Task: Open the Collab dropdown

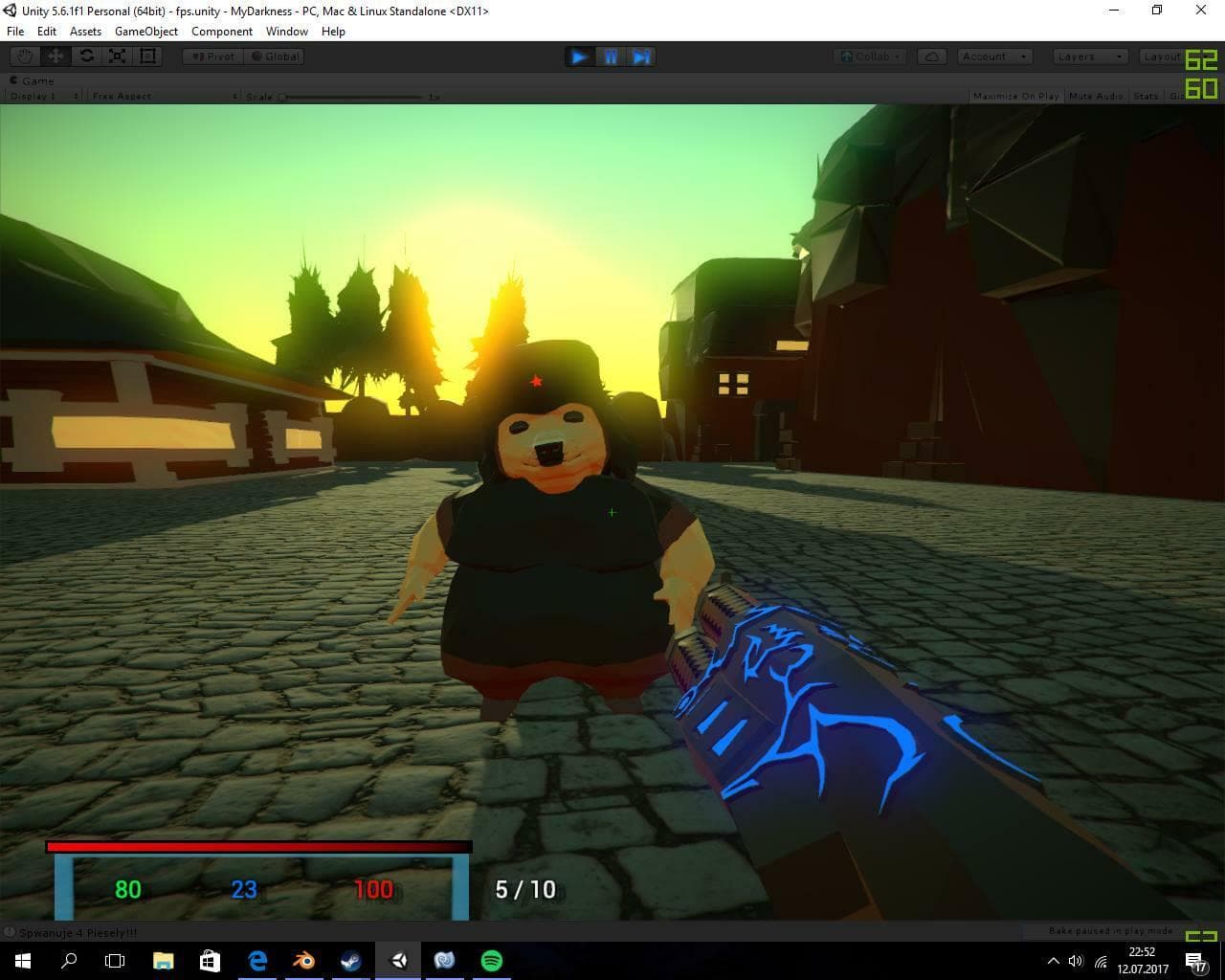Action: point(870,56)
